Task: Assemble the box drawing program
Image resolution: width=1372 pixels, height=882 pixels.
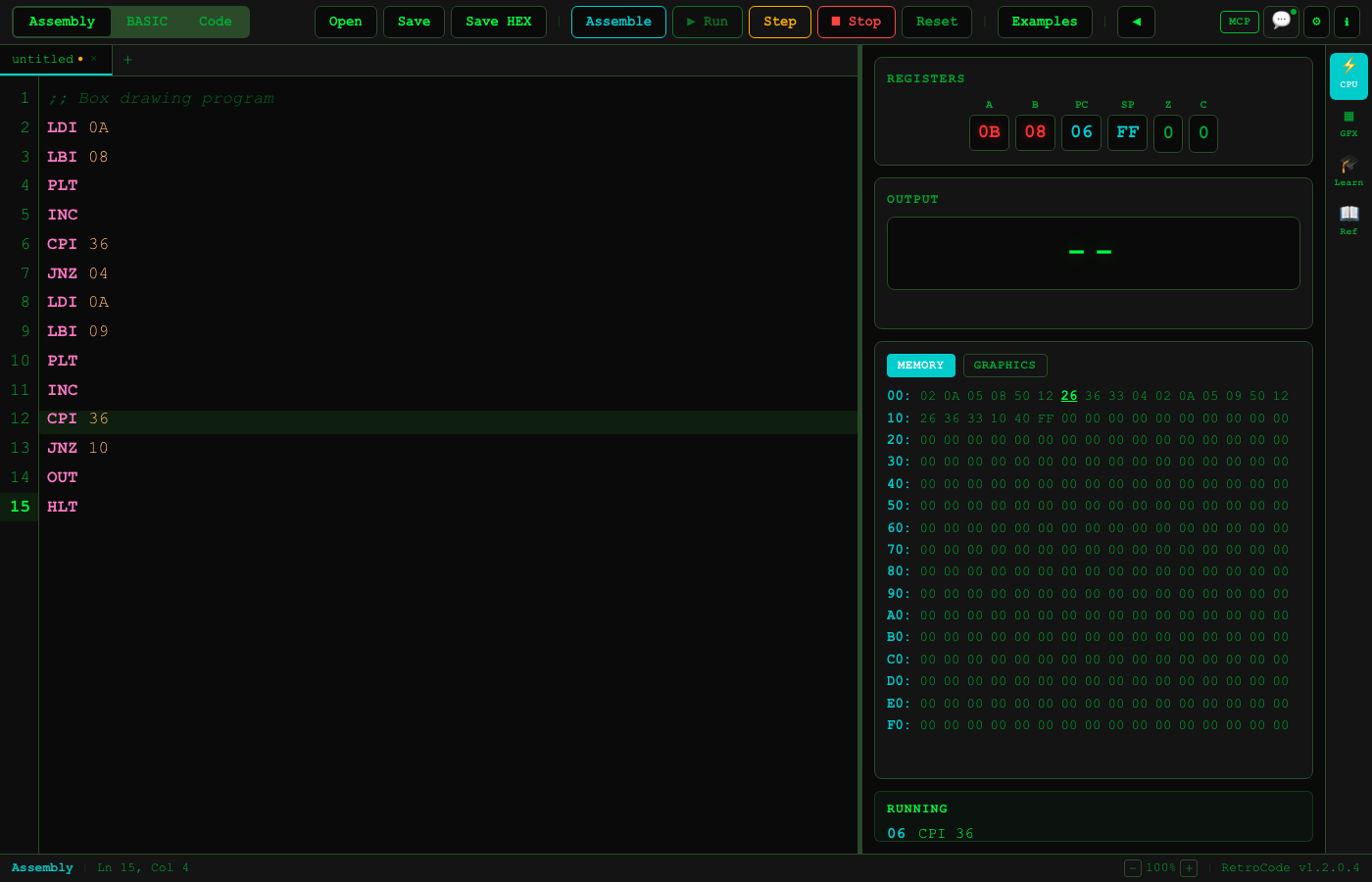Action: click(x=618, y=22)
